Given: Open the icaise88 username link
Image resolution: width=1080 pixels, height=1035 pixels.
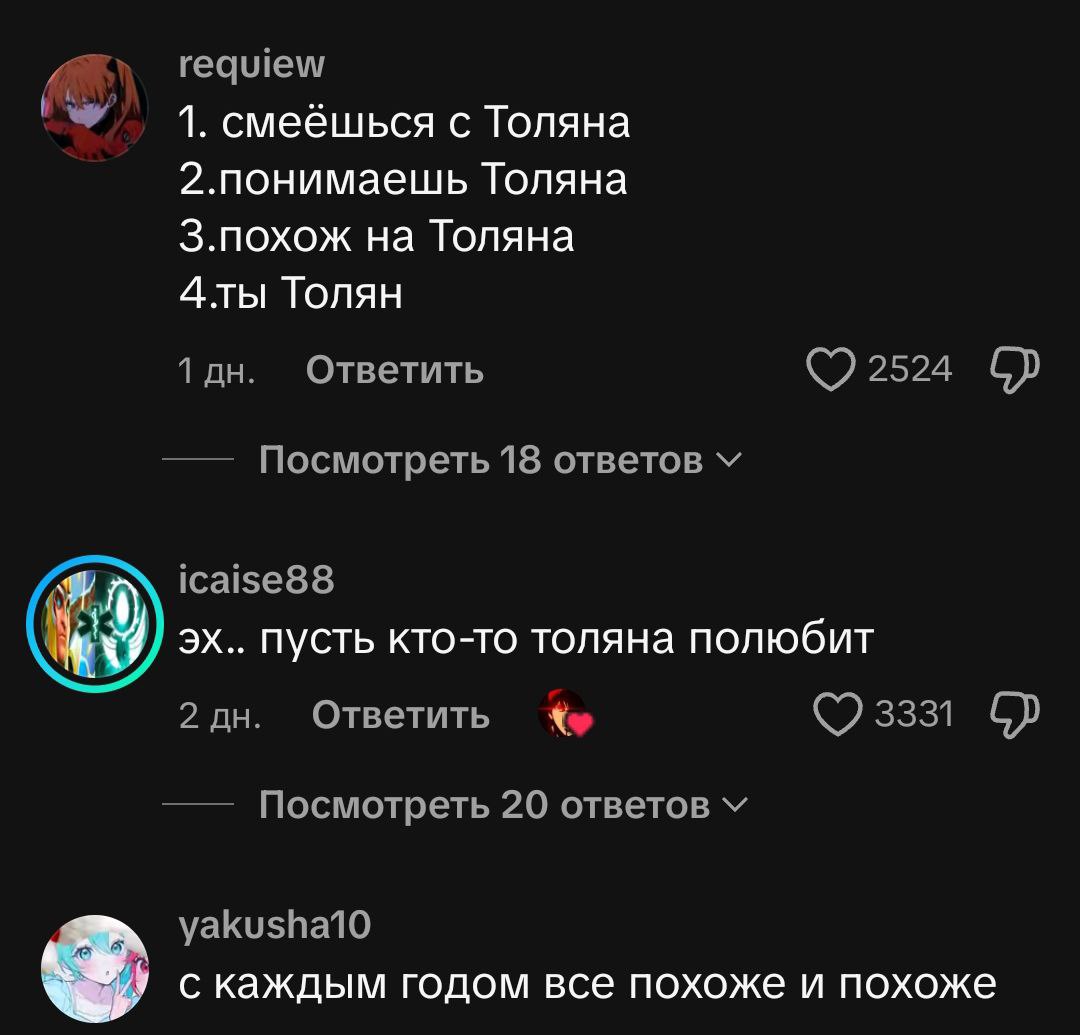Looking at the screenshot, I should tap(256, 579).
